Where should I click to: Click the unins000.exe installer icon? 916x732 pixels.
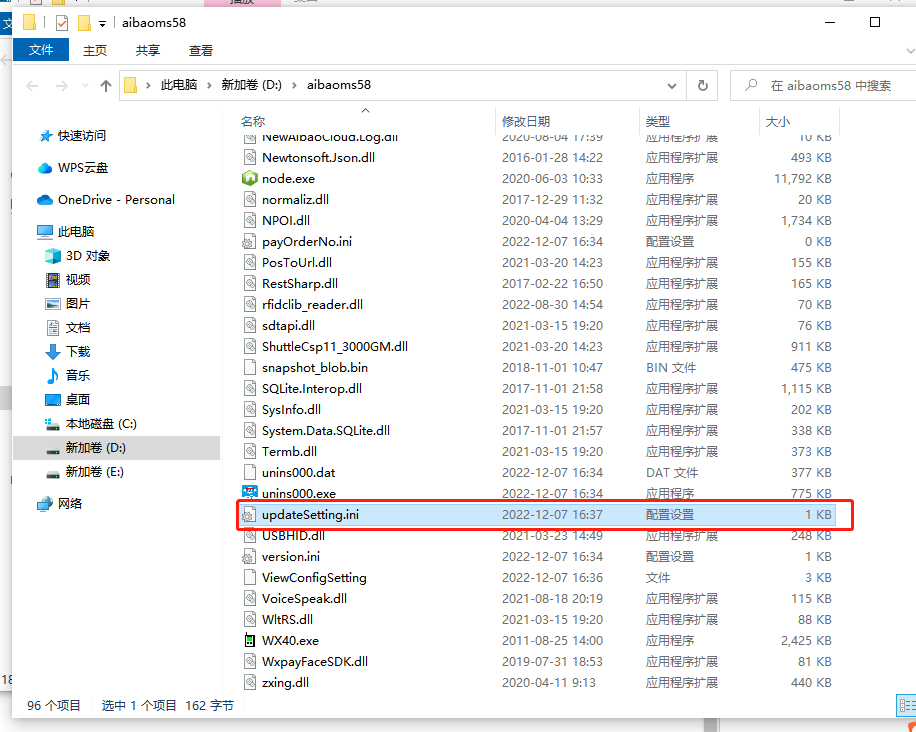click(x=250, y=493)
